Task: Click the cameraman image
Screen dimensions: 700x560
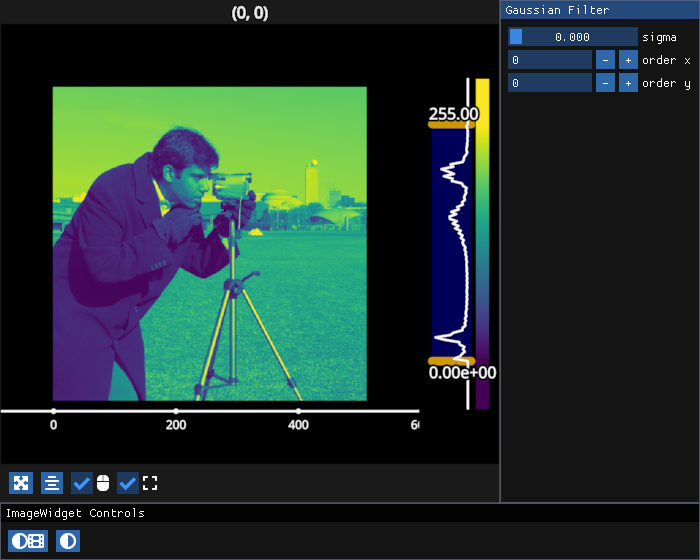Action: pyautogui.click(x=210, y=243)
